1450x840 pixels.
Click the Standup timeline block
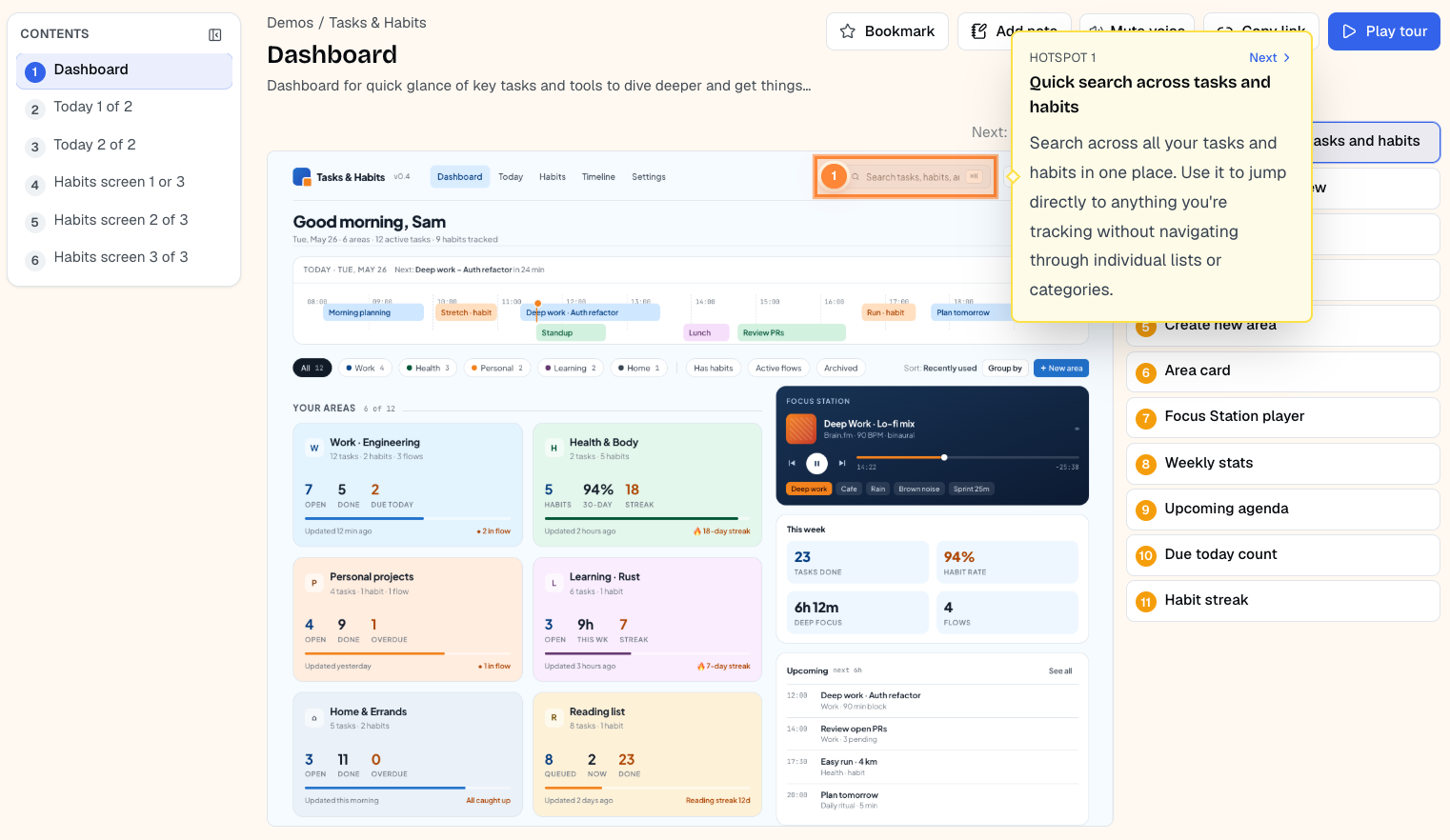(x=571, y=333)
